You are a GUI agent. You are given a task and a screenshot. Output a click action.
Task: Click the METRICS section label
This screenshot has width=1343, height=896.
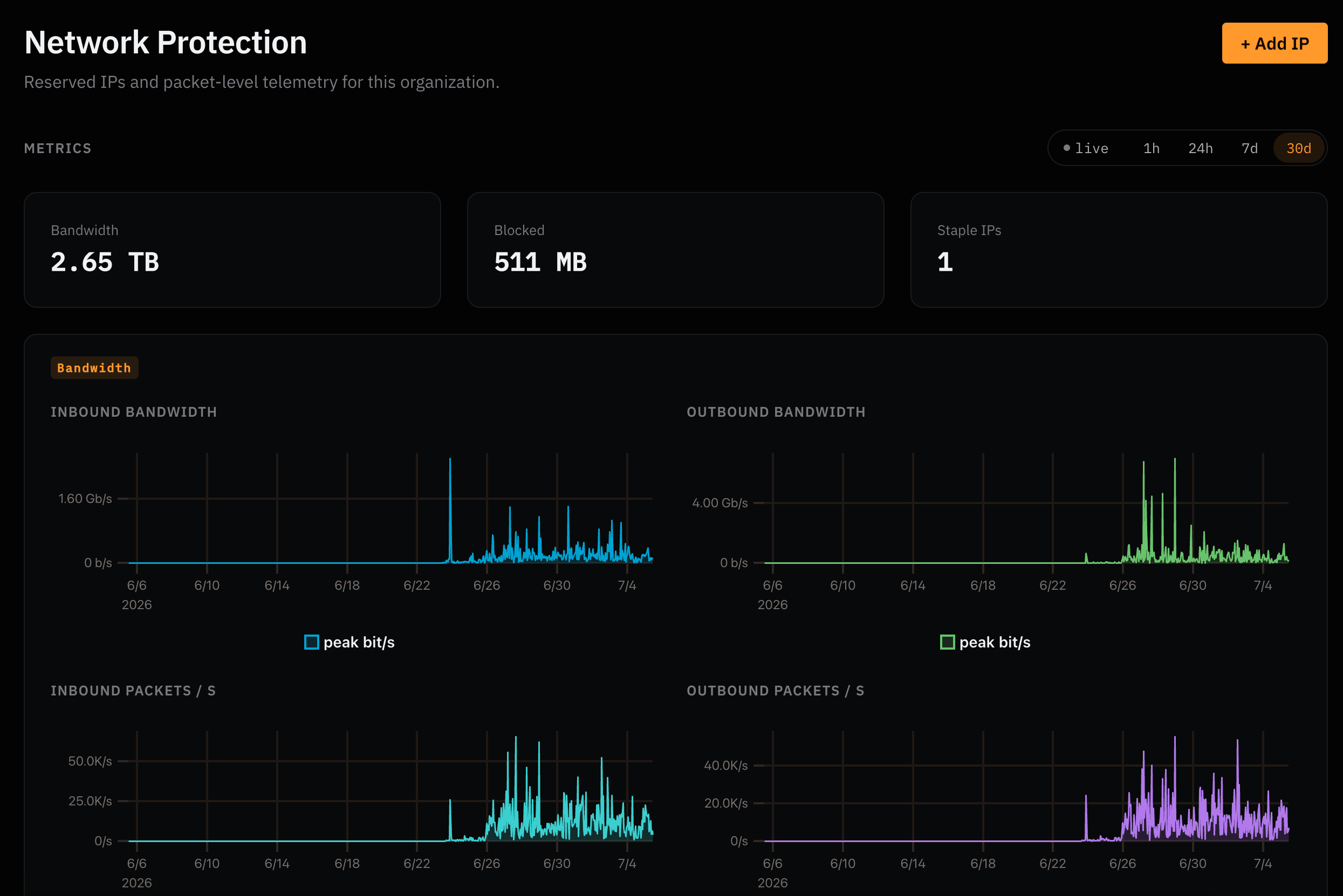pyautogui.click(x=58, y=149)
